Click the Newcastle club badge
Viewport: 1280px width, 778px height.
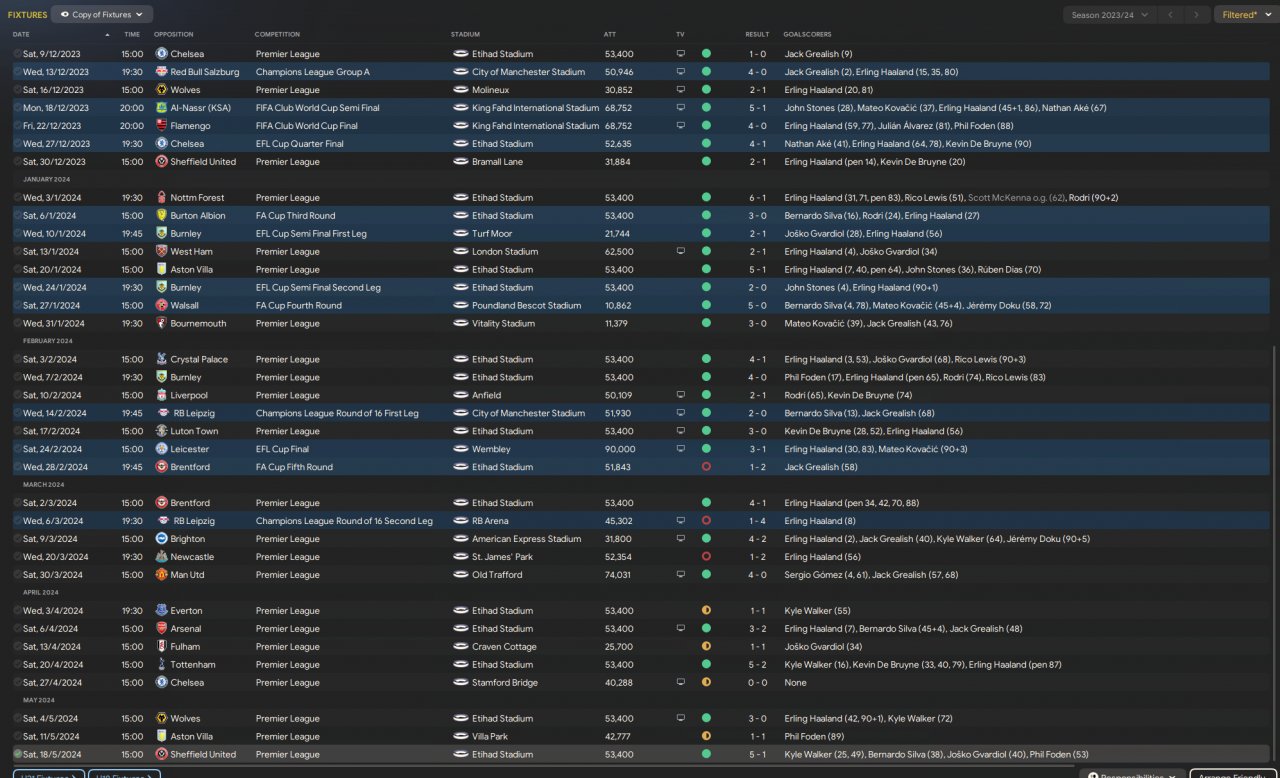click(x=162, y=557)
